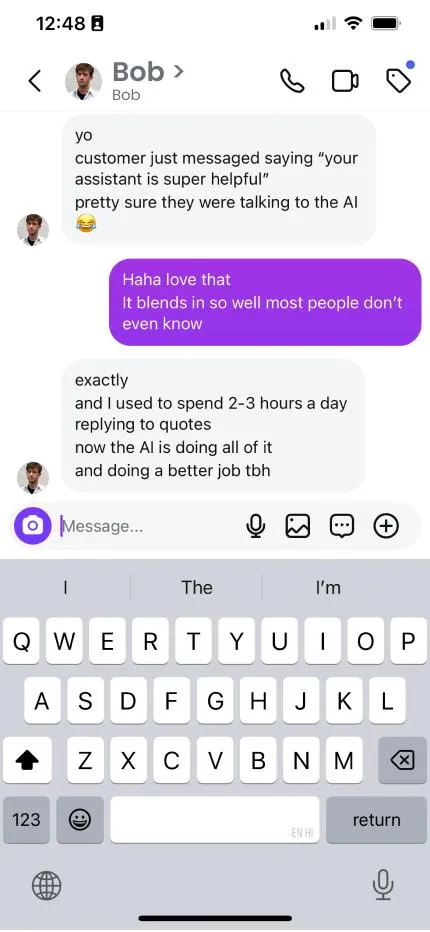Start a video call with Bob
The image size is (430, 932).
[x=345, y=81]
